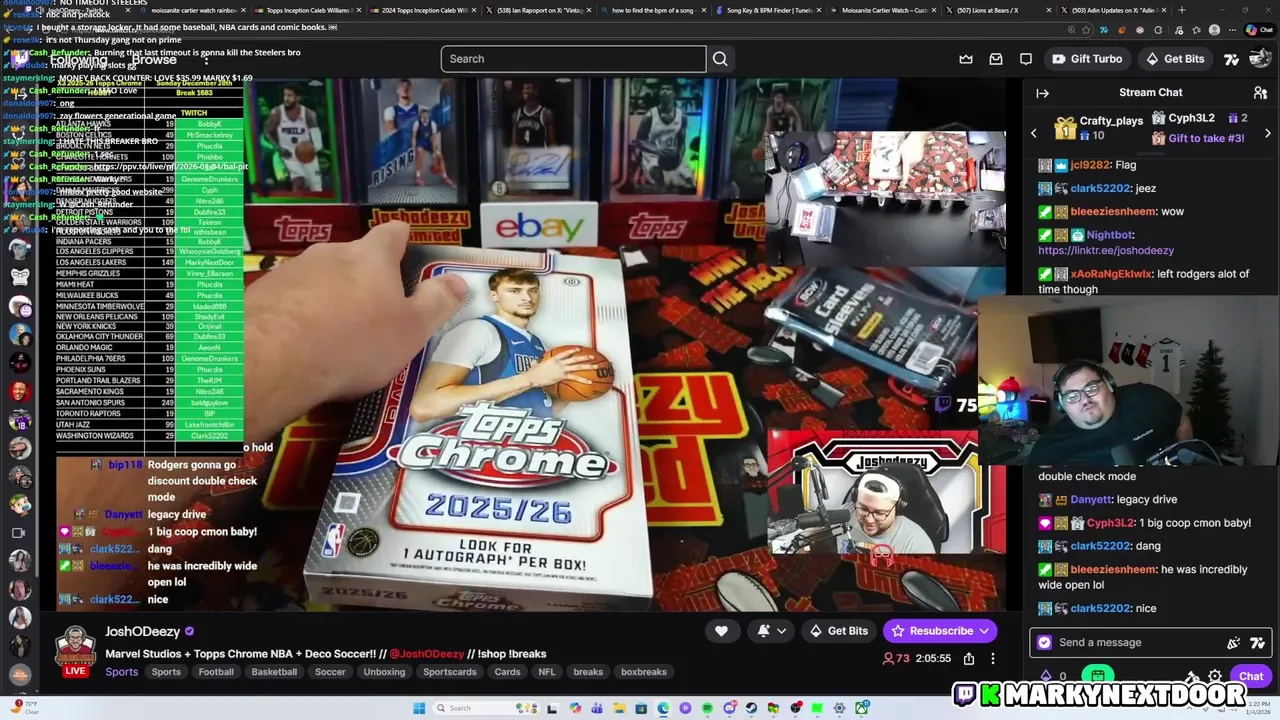Select the Basketball tag

274,672
